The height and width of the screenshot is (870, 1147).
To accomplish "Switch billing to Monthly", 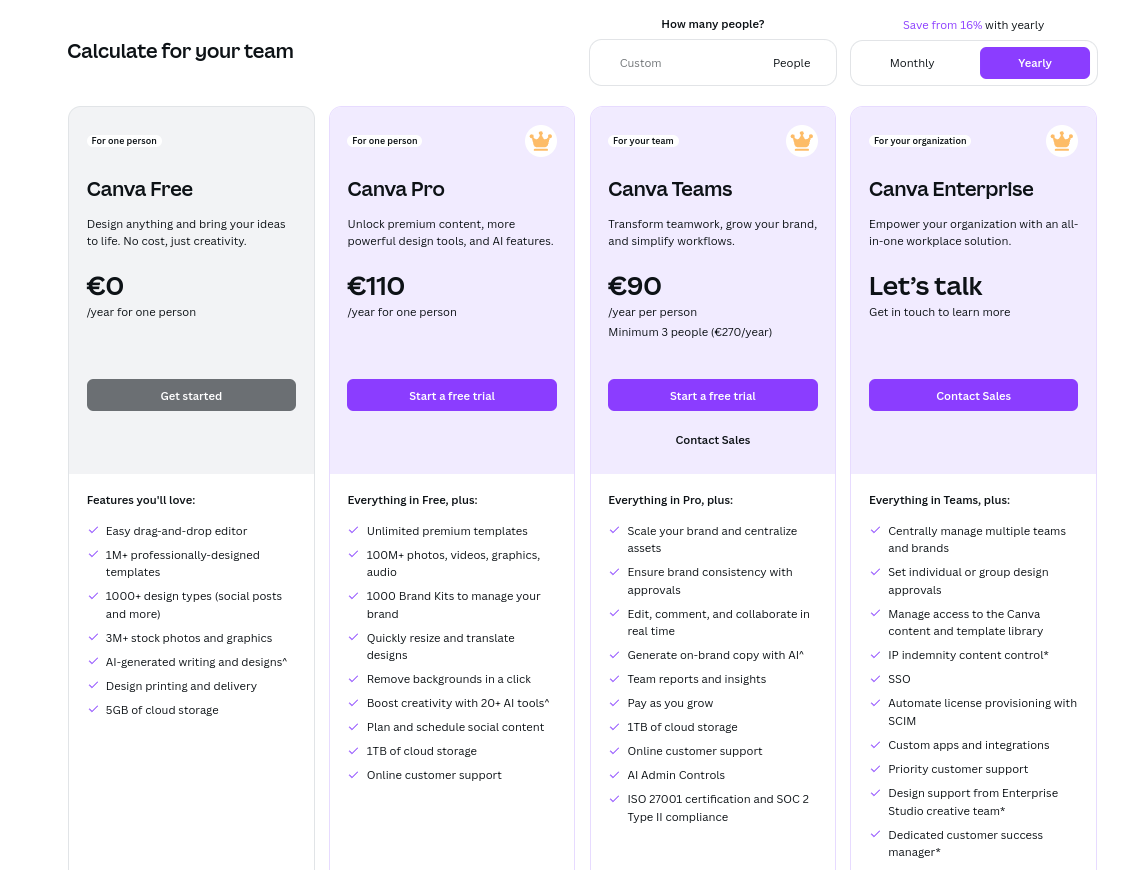I will click(x=912, y=63).
